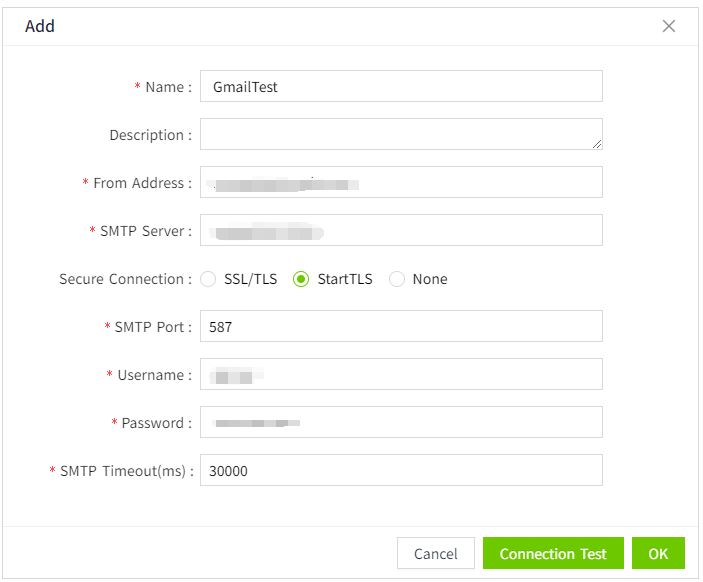The height and width of the screenshot is (582, 703).
Task: Confirm the dialog with OK
Action: [658, 554]
